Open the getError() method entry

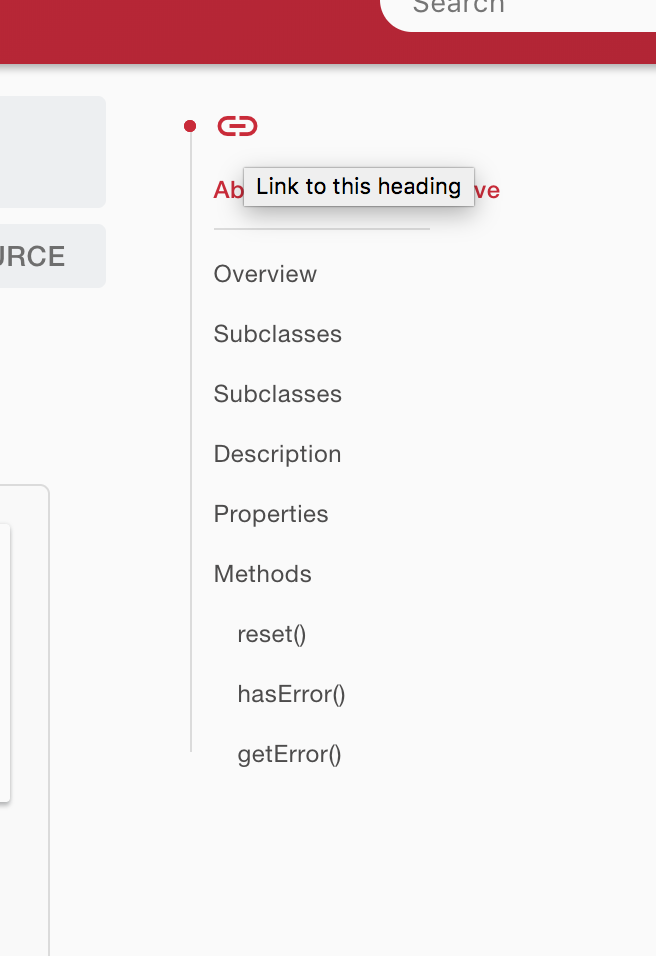click(289, 754)
